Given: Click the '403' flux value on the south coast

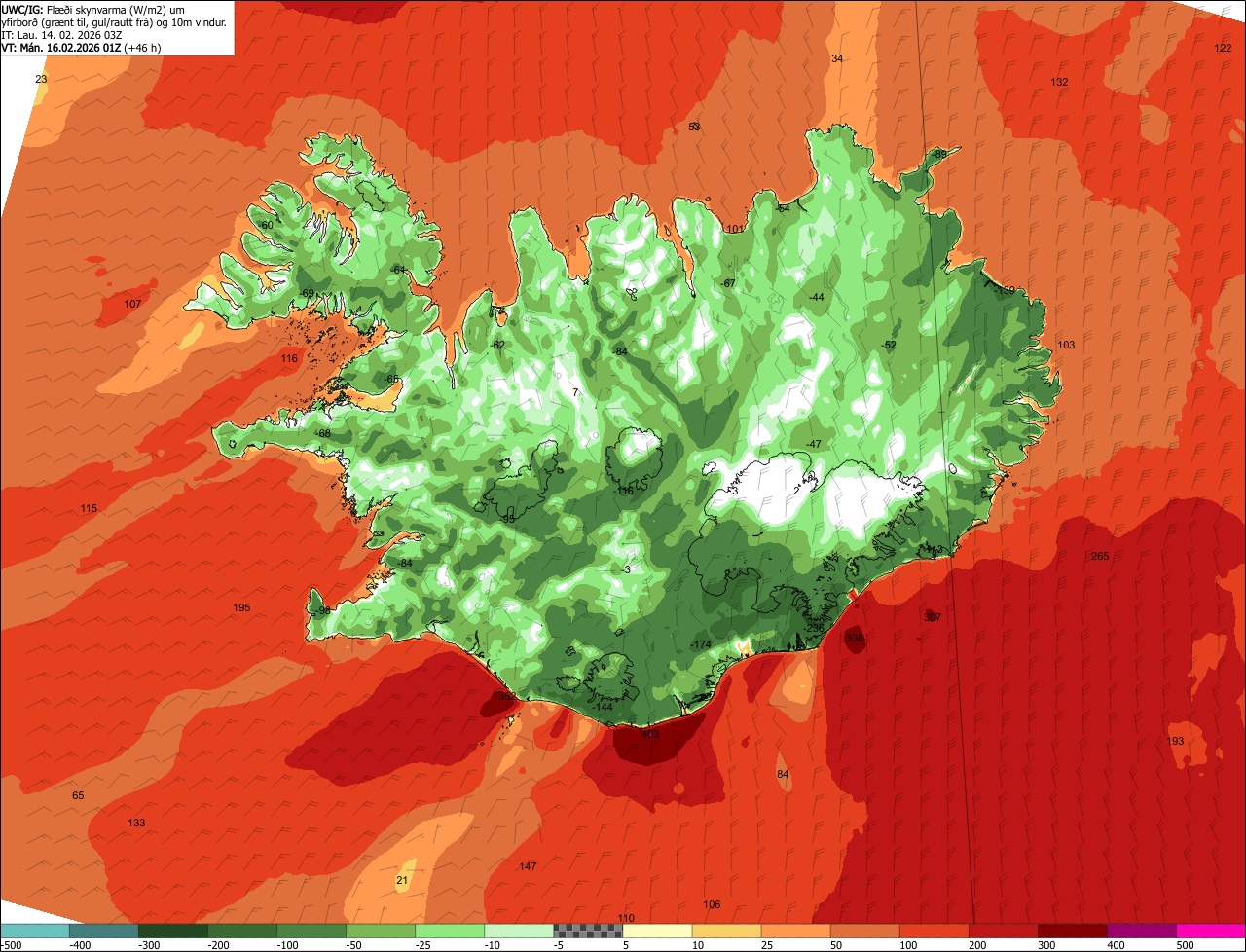Looking at the screenshot, I should [650, 734].
